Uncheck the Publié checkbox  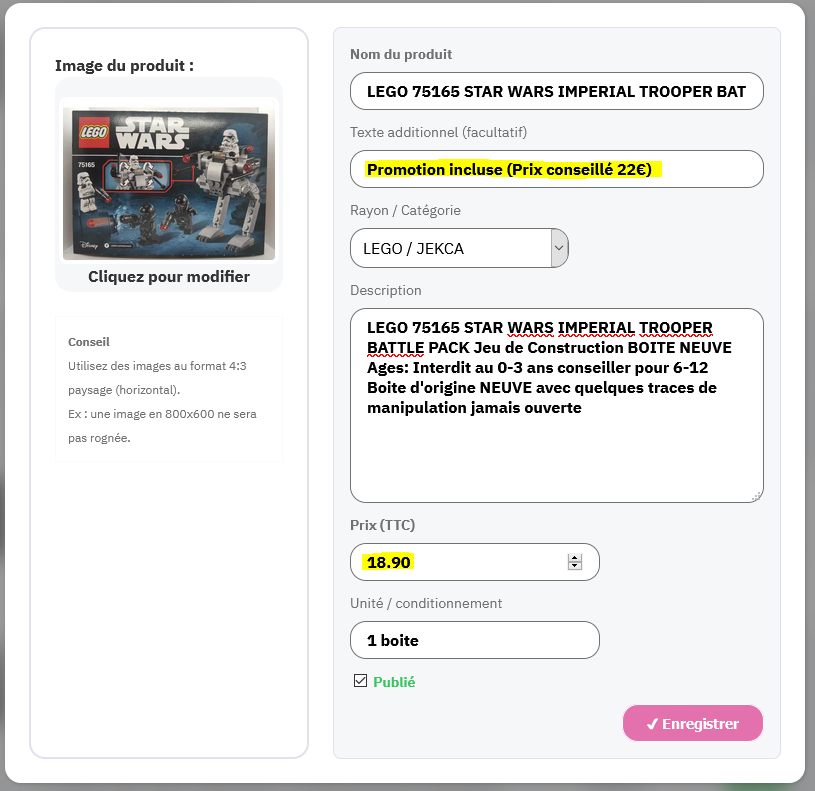coord(360,681)
